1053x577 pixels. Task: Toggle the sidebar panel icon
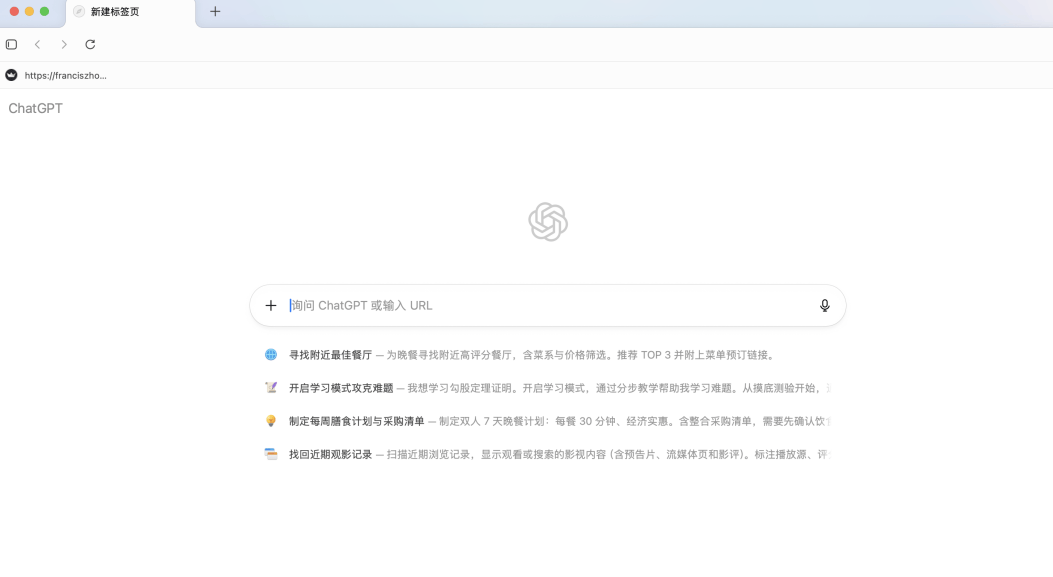point(12,45)
